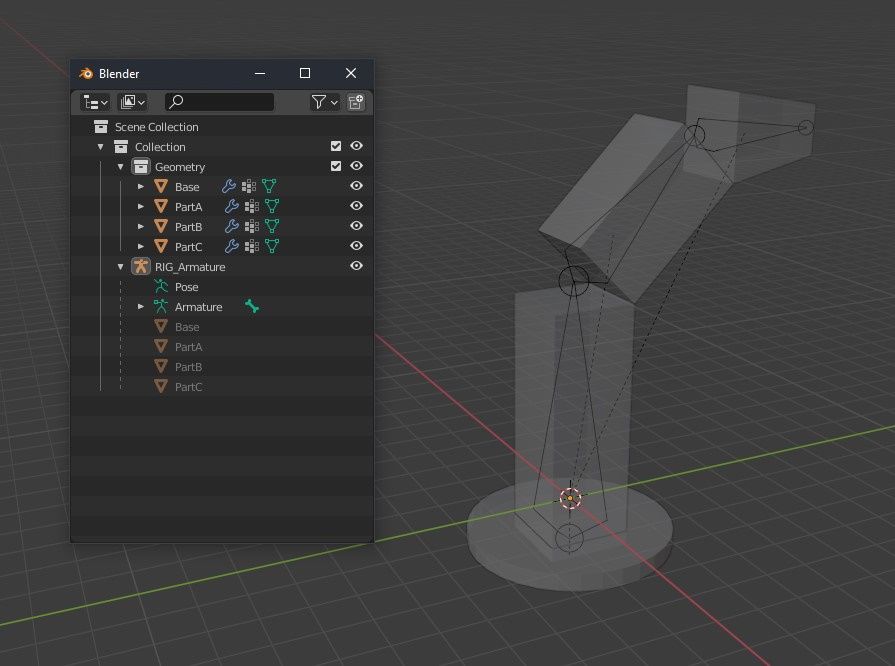Select the Pose entry
The width and height of the screenshot is (895, 666).
coord(187,286)
